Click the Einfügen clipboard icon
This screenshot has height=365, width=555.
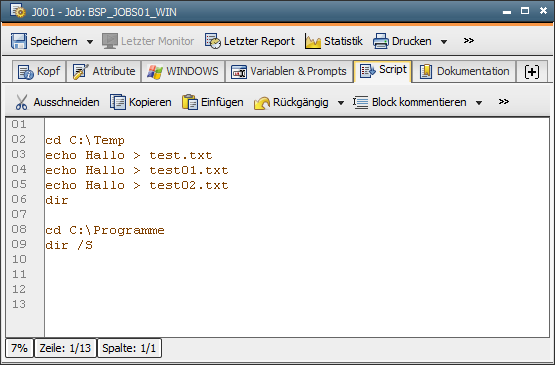tap(190, 102)
